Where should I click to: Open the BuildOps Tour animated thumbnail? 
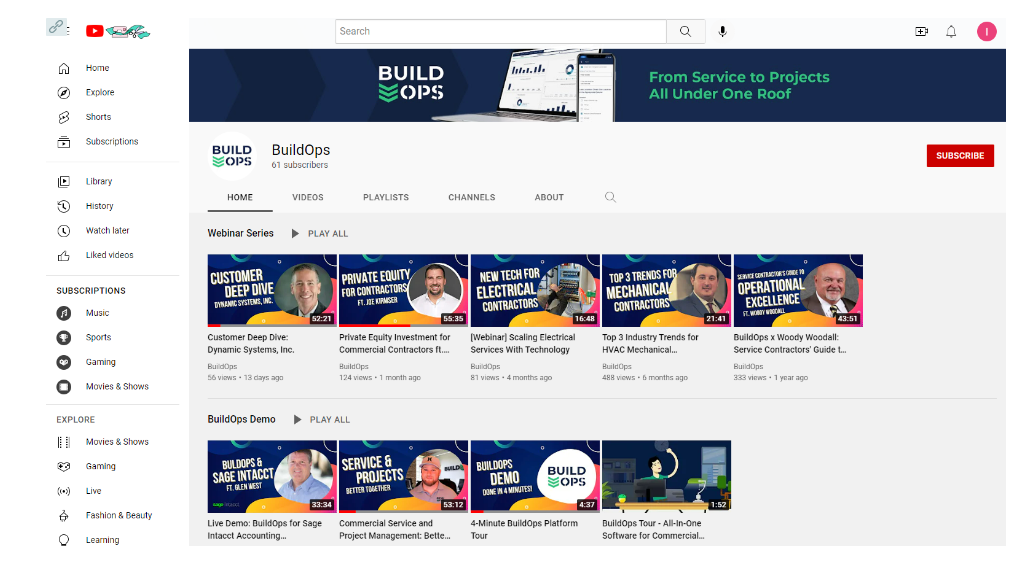coord(666,476)
